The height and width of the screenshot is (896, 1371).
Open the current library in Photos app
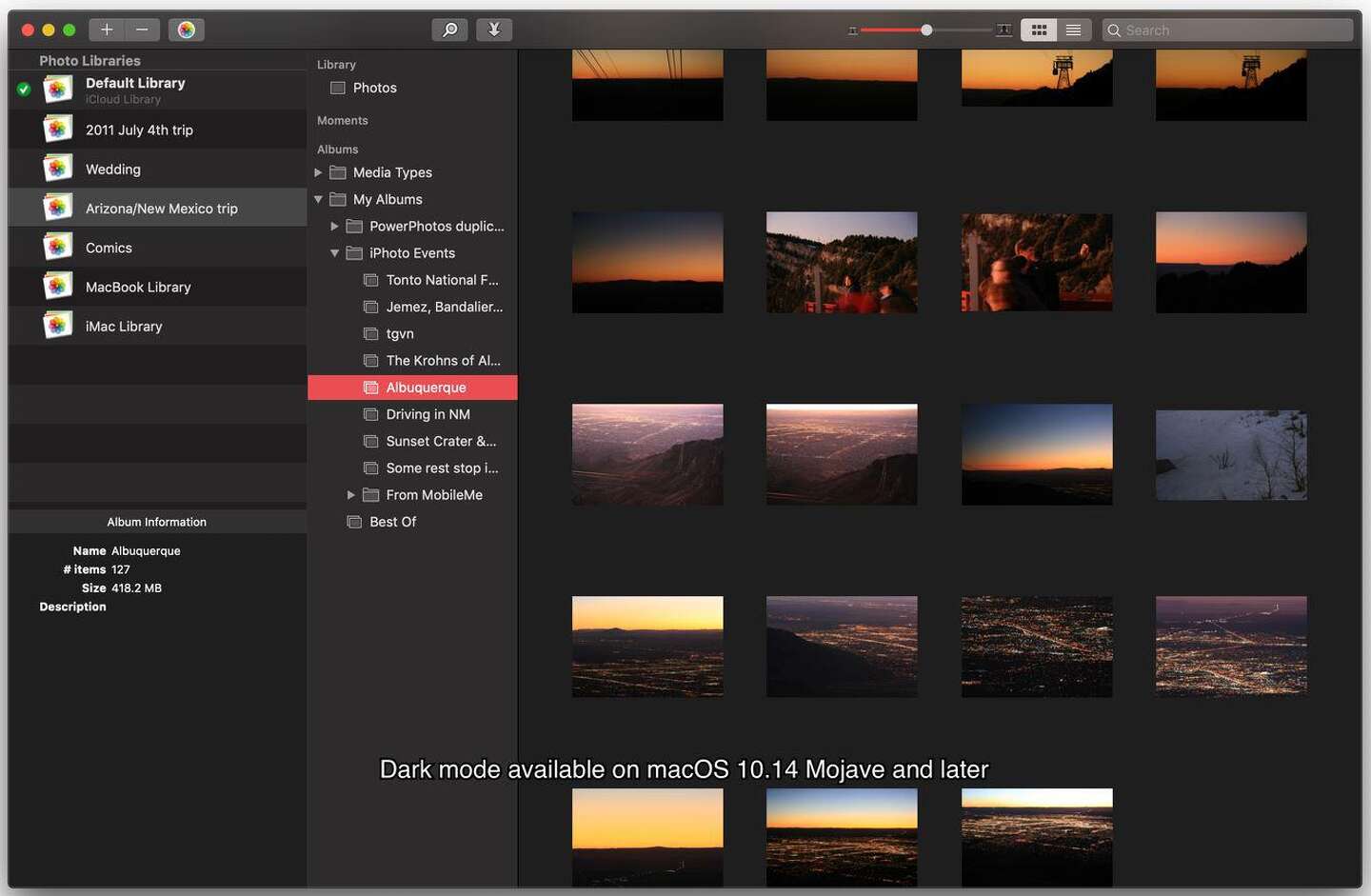[187, 30]
